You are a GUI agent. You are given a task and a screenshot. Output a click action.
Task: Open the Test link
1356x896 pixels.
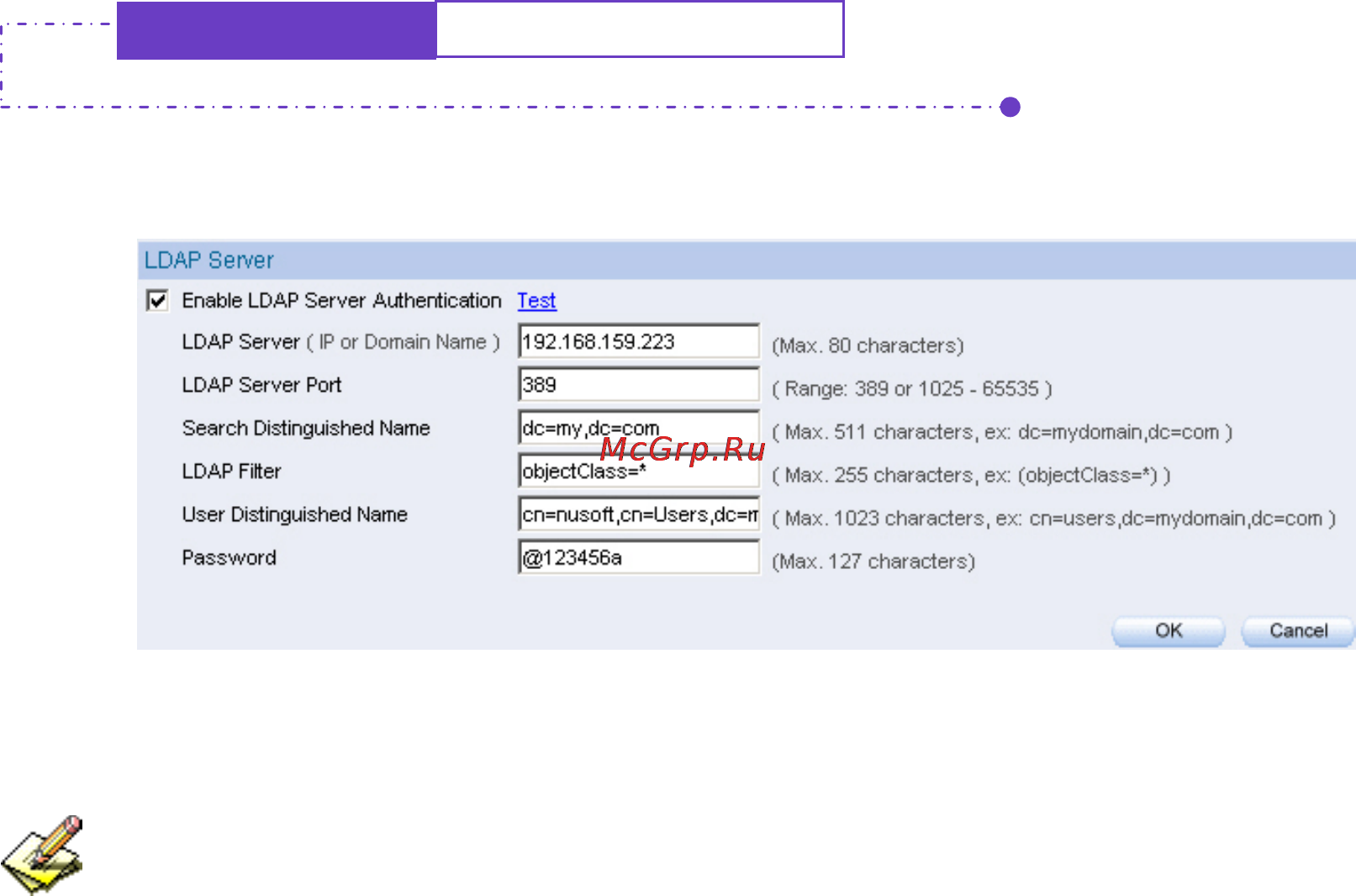tap(536, 300)
